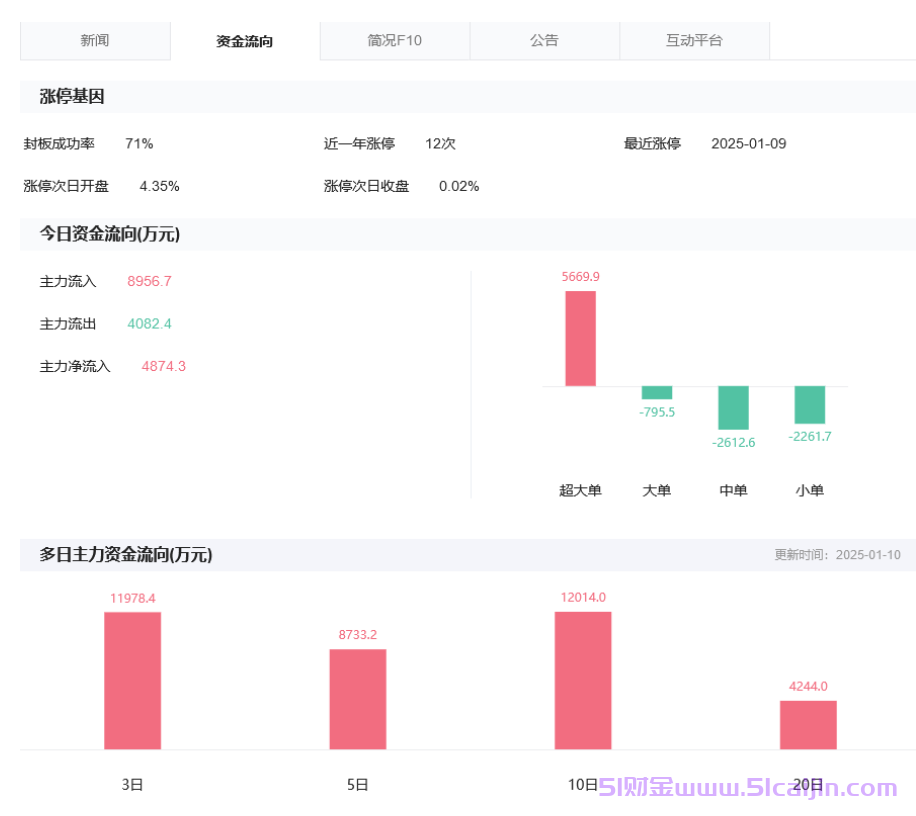The width and height of the screenshot is (916, 816).
Task: Click the 小单 axis label
Action: (x=810, y=490)
